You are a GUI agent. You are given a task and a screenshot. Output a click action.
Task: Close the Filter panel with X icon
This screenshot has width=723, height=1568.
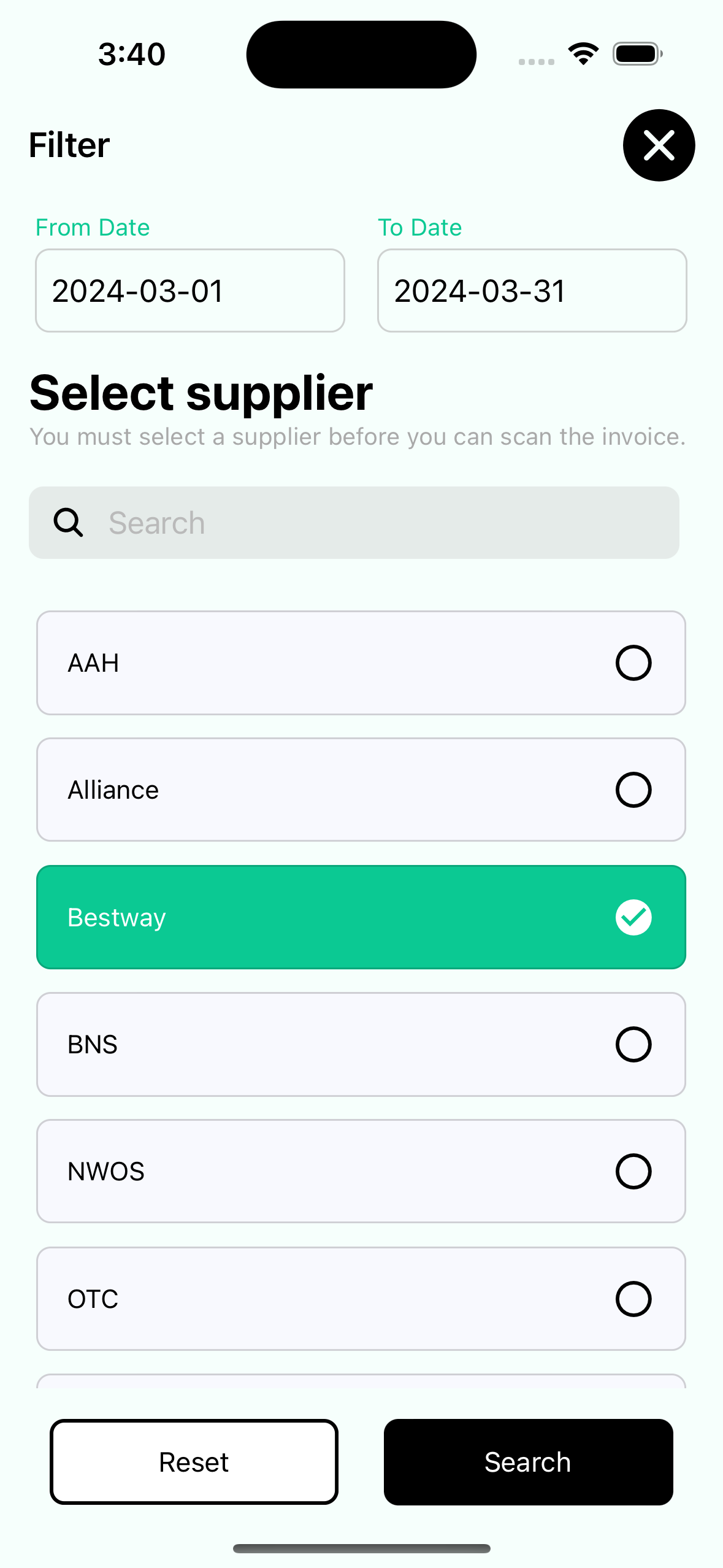click(x=659, y=145)
